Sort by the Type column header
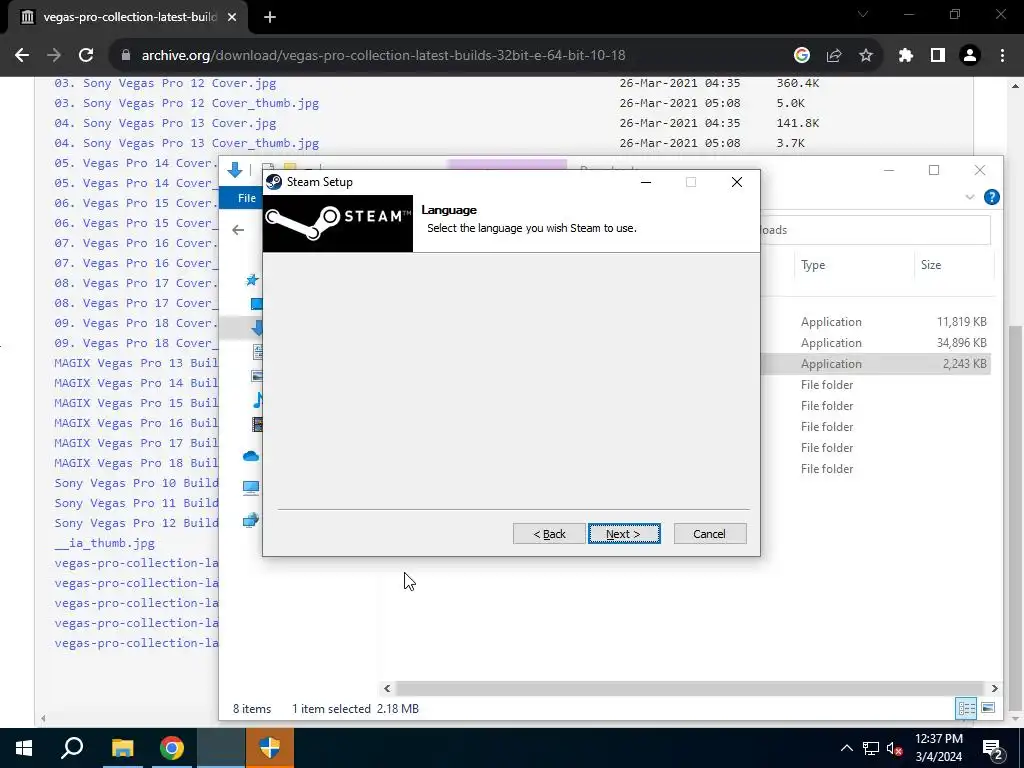Viewport: 1024px width, 768px height. (813, 264)
